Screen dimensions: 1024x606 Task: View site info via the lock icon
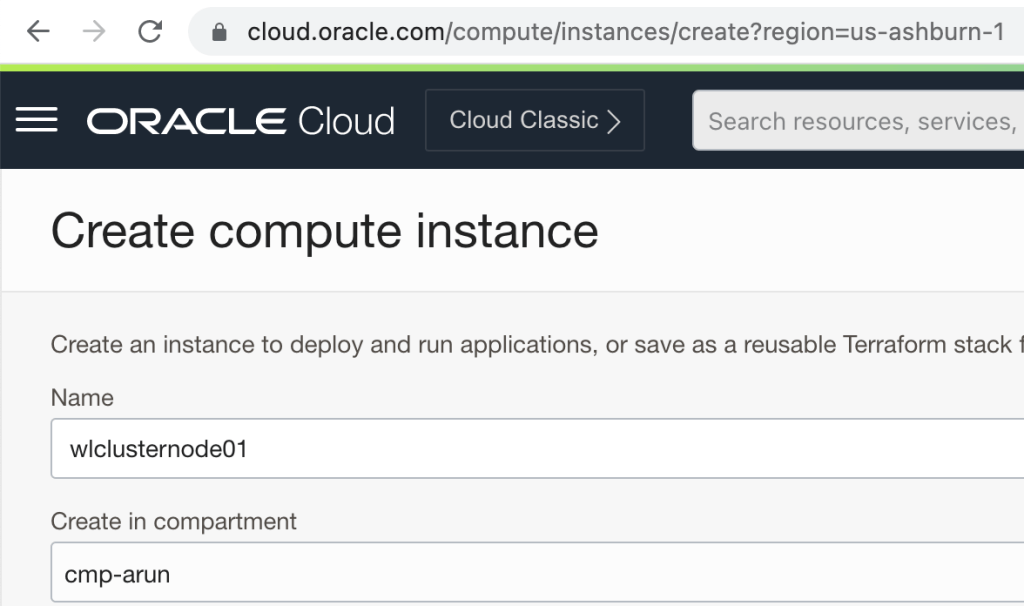[x=220, y=32]
